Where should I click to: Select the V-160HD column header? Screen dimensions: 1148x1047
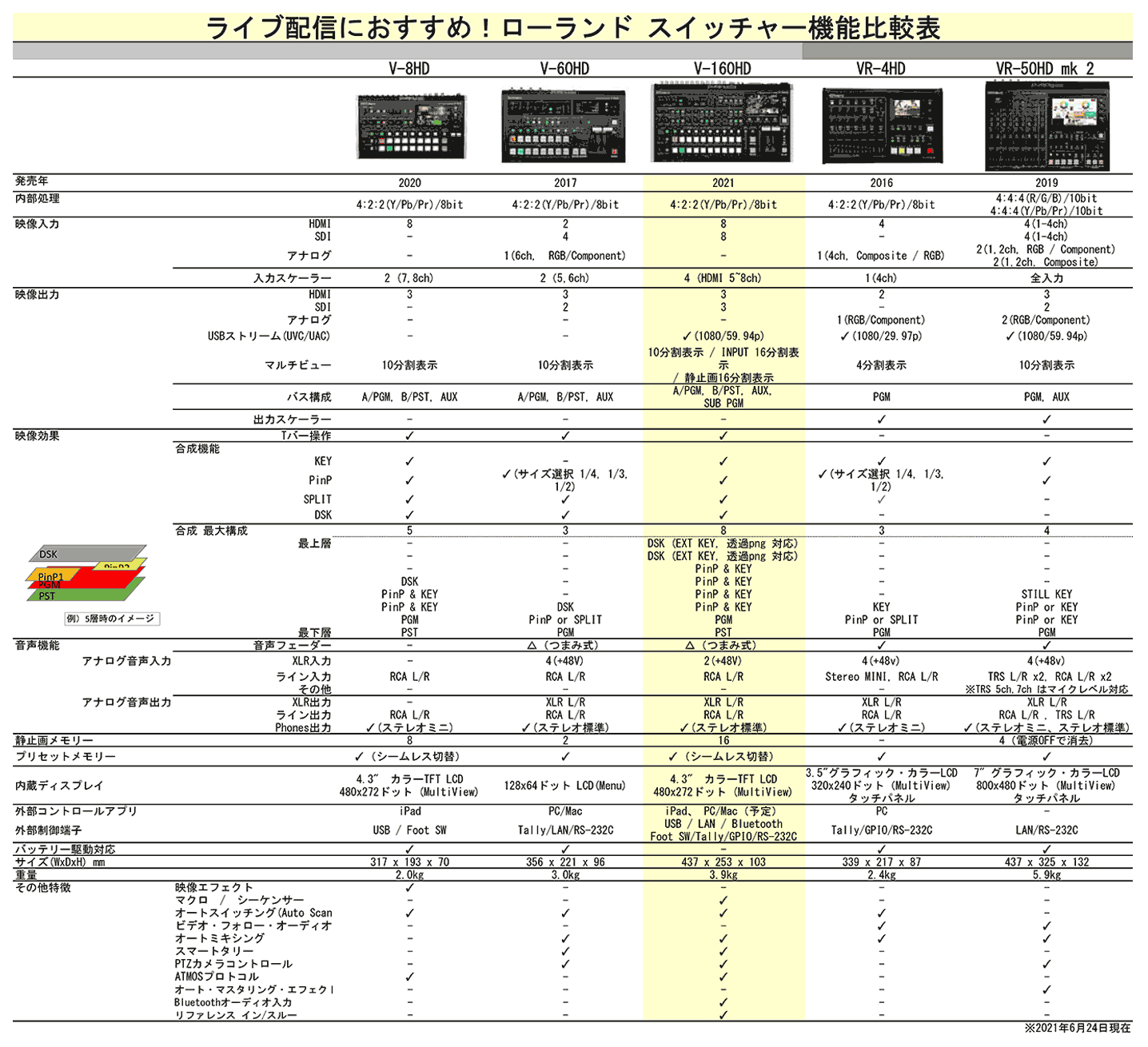pos(723,69)
